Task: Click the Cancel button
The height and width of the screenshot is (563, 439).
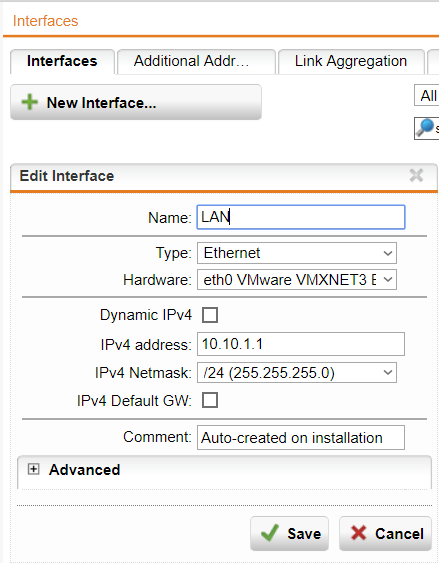Action: point(385,534)
